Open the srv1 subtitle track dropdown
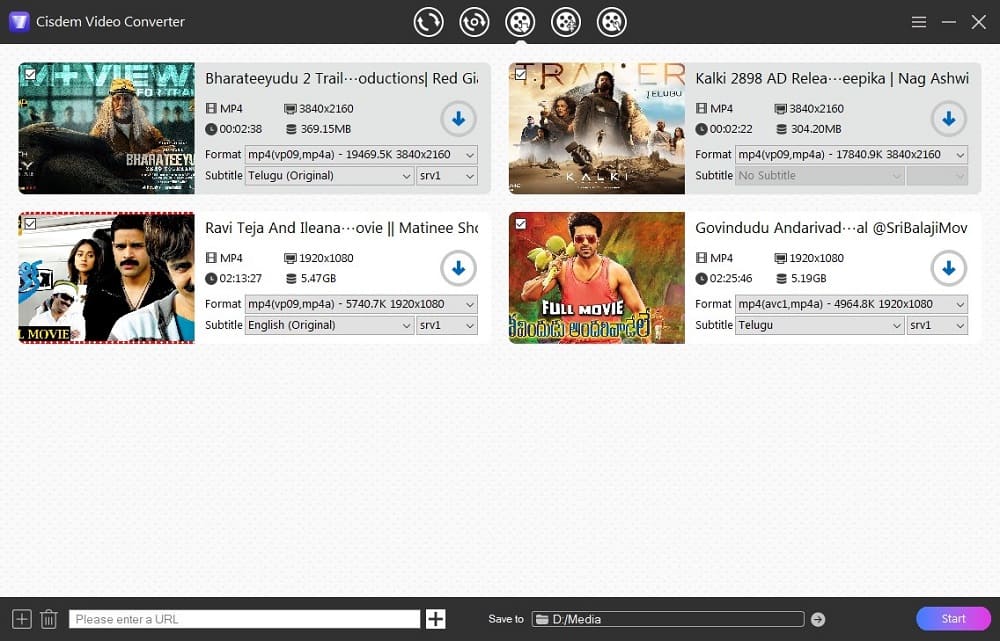The width and height of the screenshot is (1000, 641). pyautogui.click(x=447, y=175)
